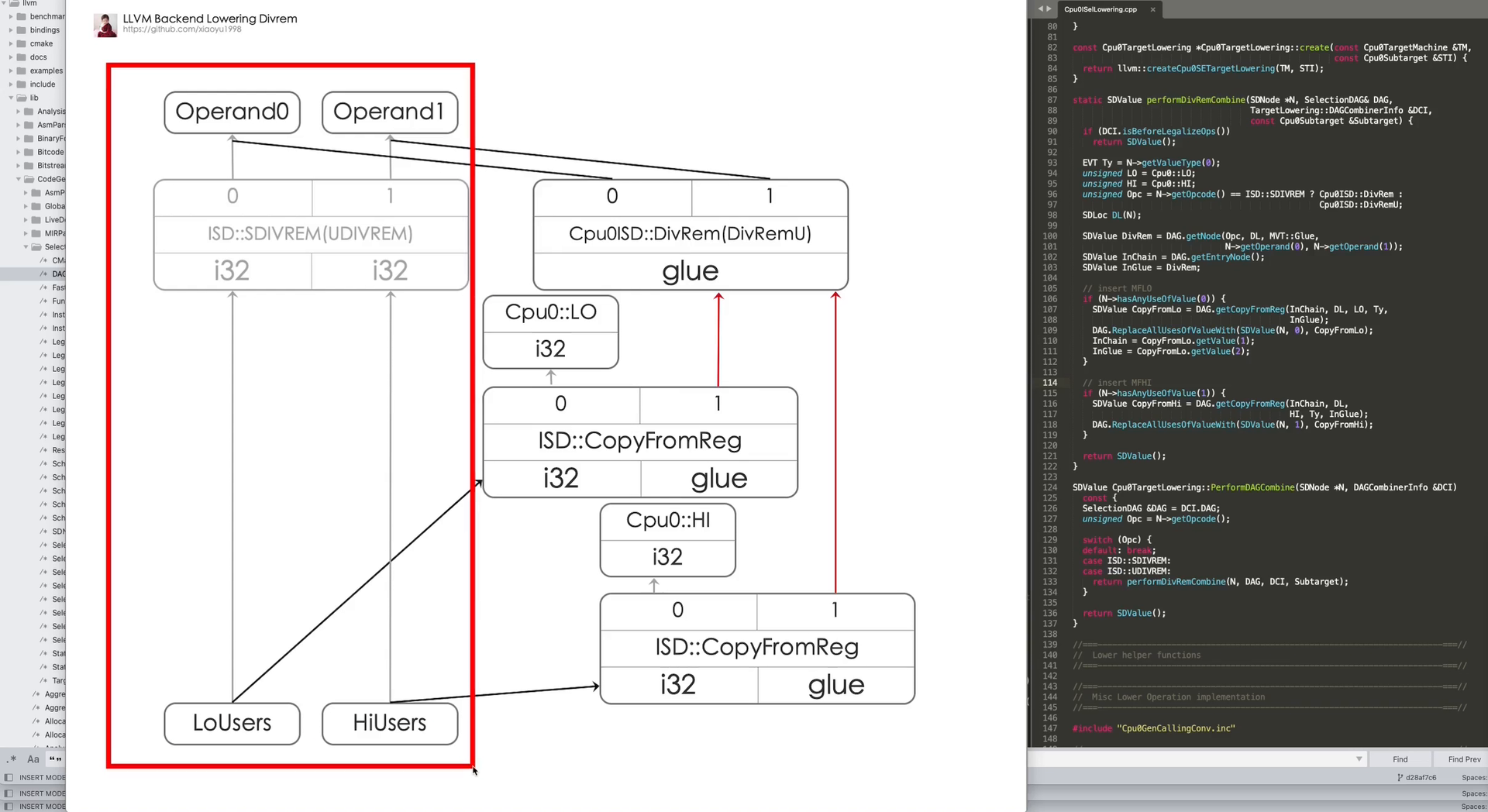Expand the docs folder arrow
The height and width of the screenshot is (812, 1488).
11,57
